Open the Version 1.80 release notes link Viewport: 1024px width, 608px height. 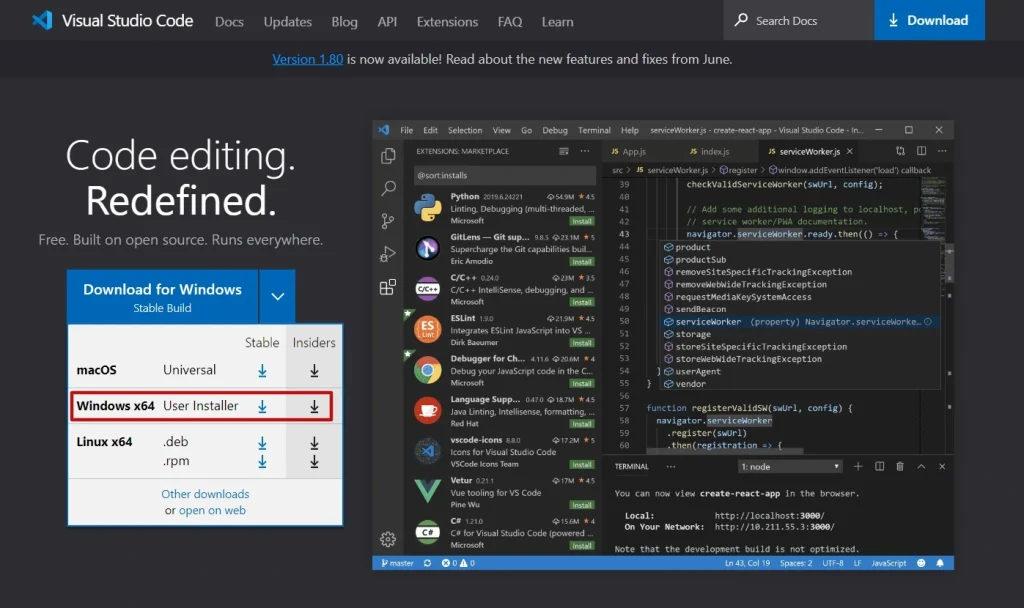tap(307, 59)
